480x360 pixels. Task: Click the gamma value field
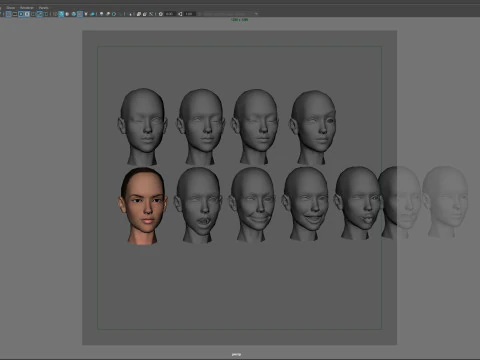click(190, 14)
